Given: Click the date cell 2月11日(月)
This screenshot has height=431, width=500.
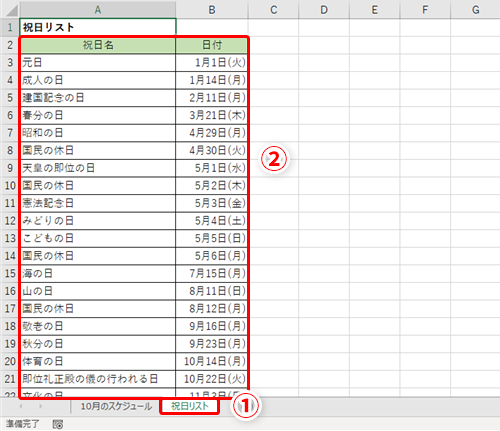Looking at the screenshot, I should 212,98.
